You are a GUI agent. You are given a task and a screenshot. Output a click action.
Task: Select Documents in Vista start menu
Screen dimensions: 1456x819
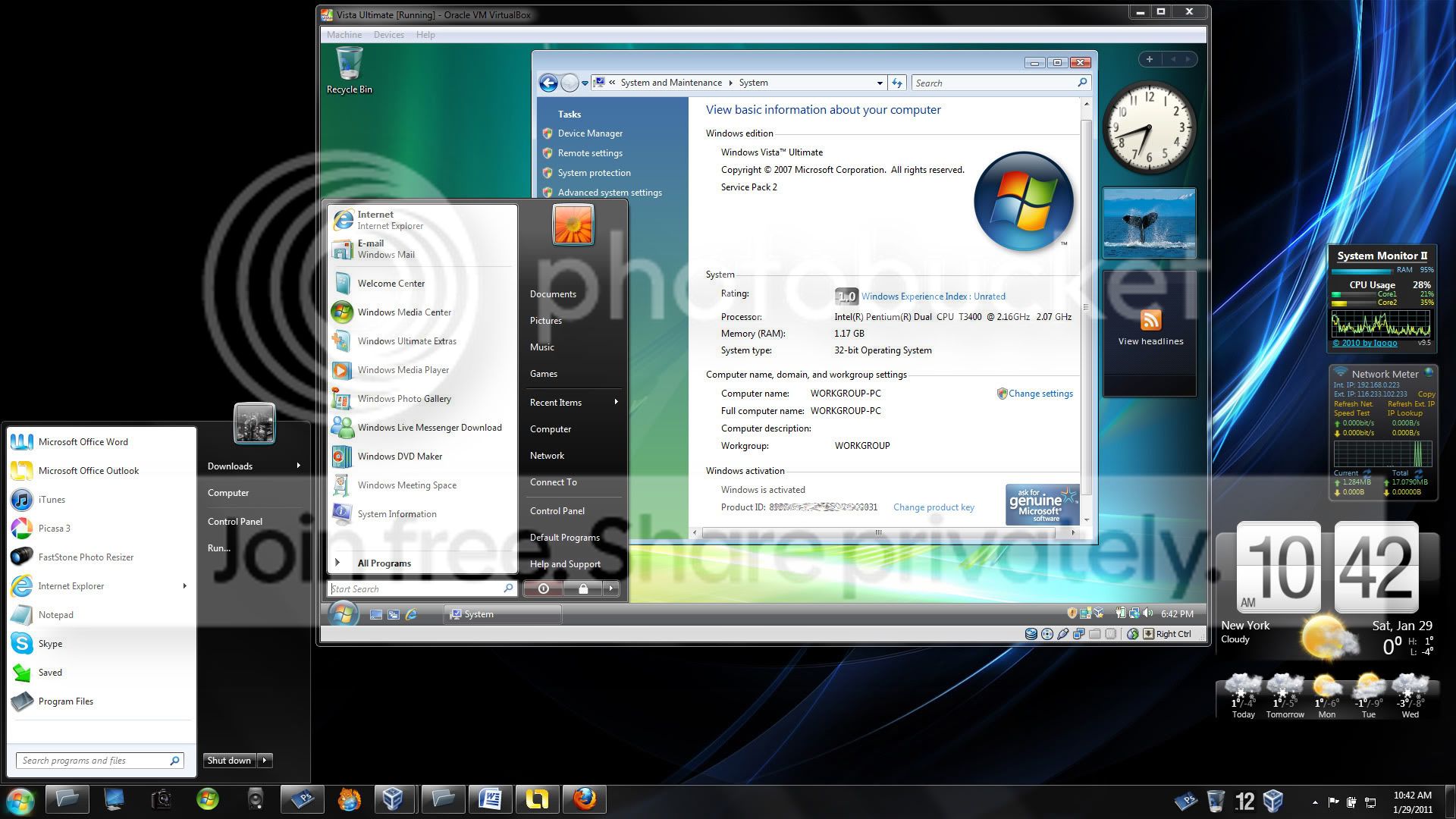553,294
